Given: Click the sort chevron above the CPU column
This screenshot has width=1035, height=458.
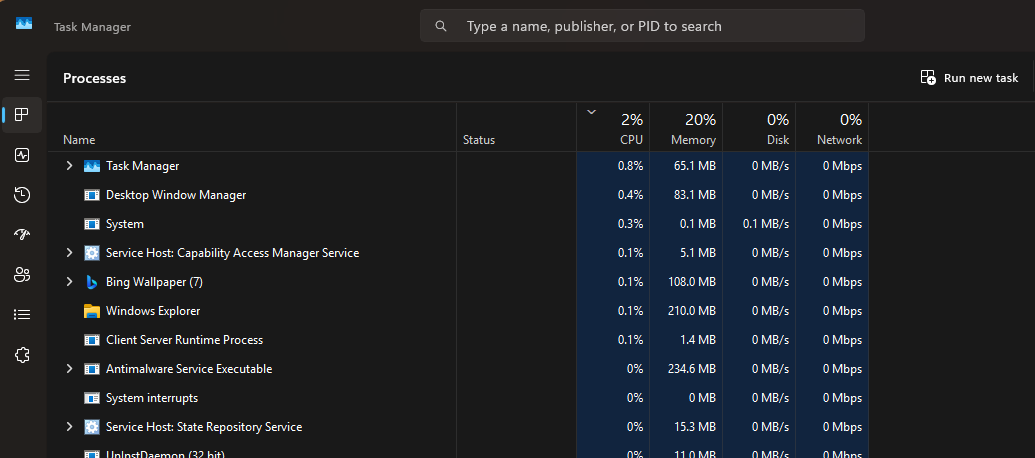Looking at the screenshot, I should (x=591, y=112).
